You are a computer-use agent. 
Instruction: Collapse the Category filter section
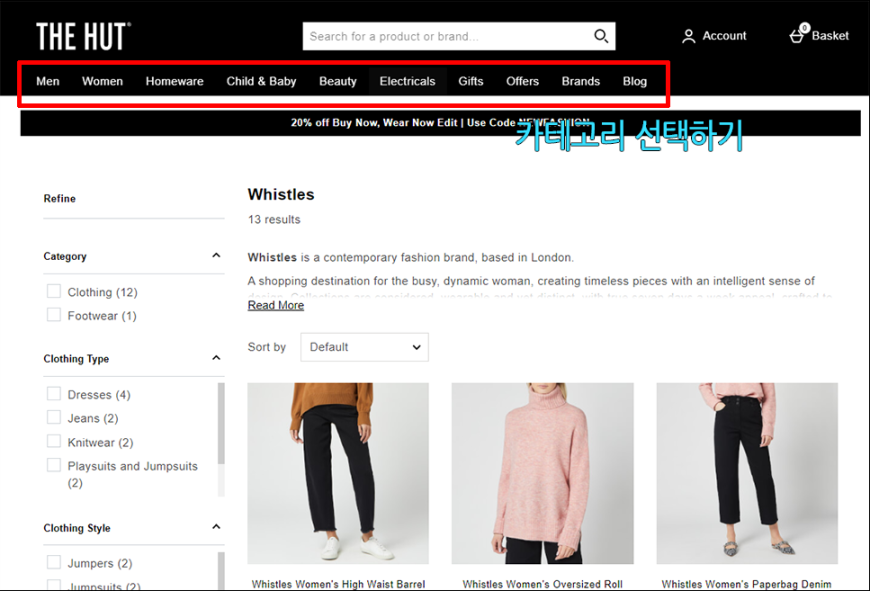[216, 255]
